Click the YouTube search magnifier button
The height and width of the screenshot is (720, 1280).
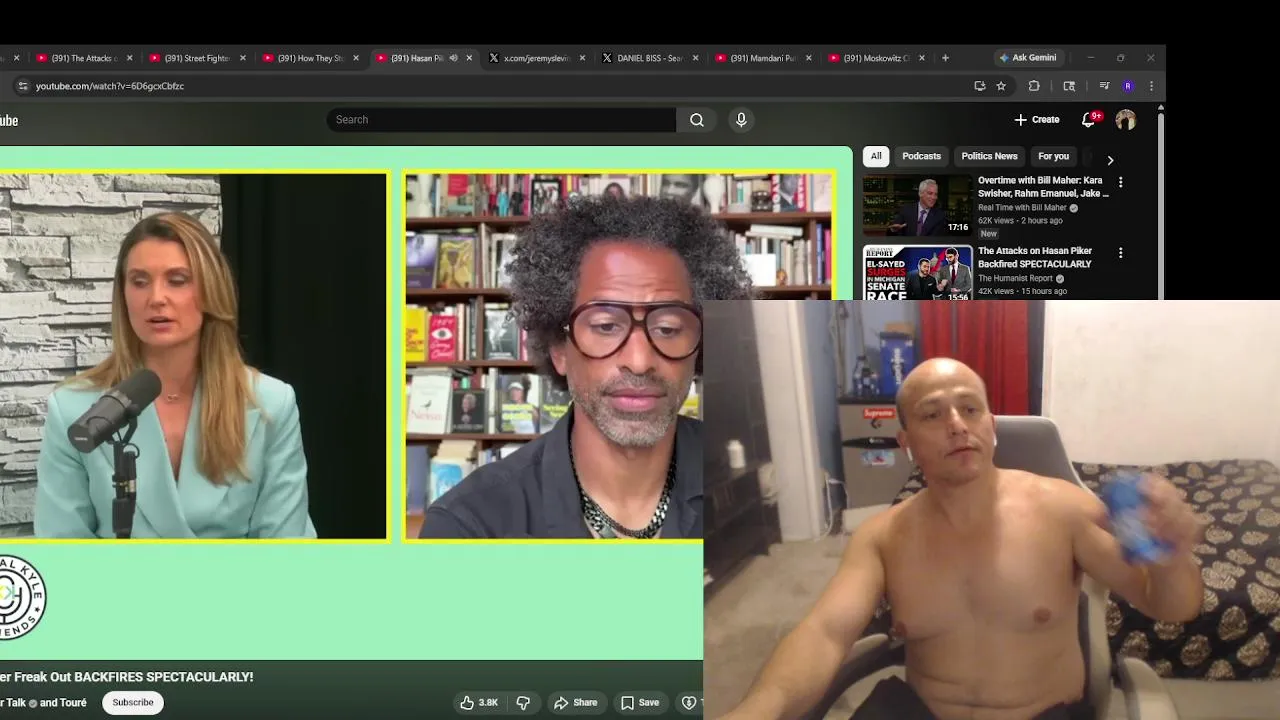(697, 120)
